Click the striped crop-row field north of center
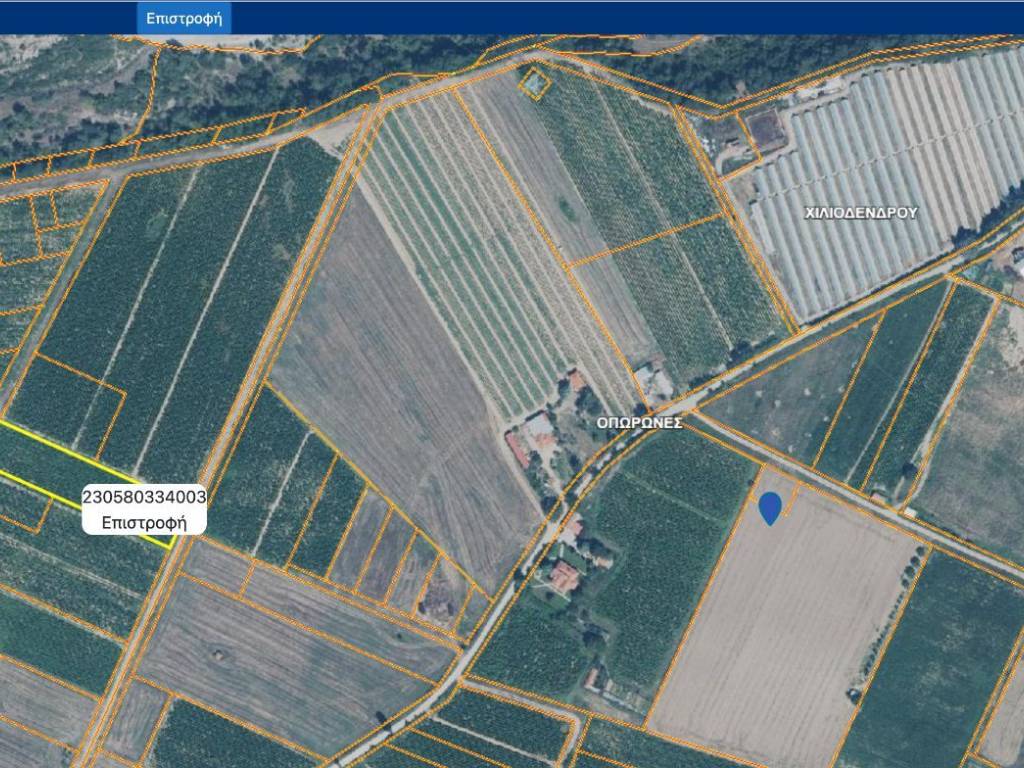1024x768 pixels. coord(470,250)
